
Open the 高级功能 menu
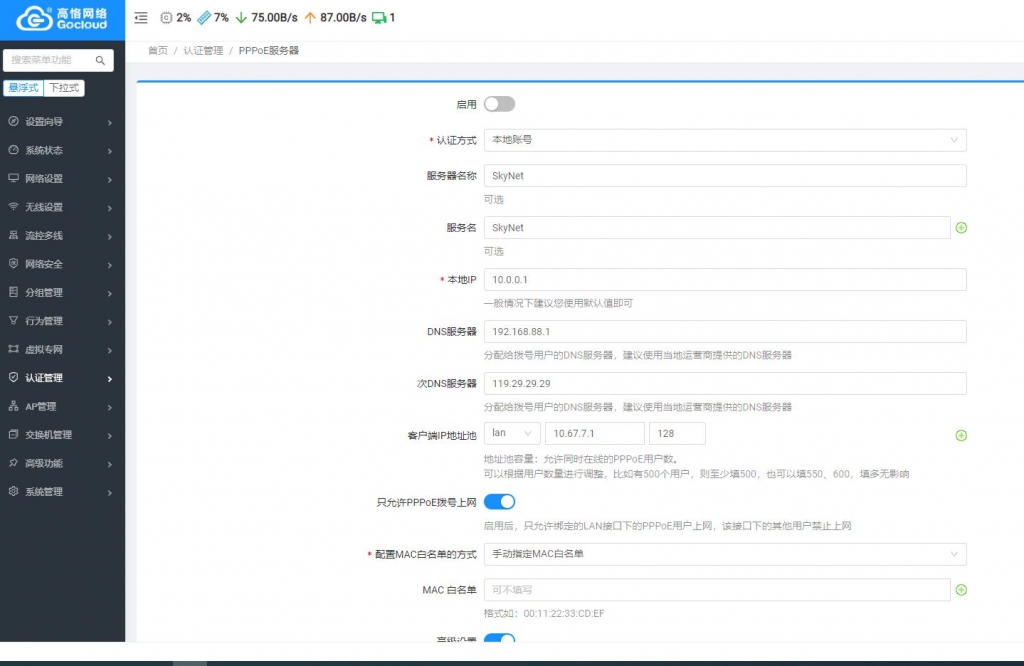(62, 463)
